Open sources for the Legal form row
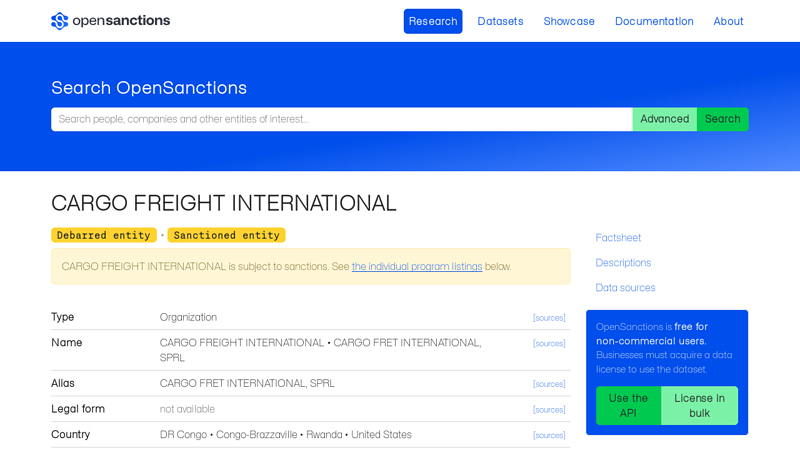Viewport: 800px width, 450px height. click(549, 410)
